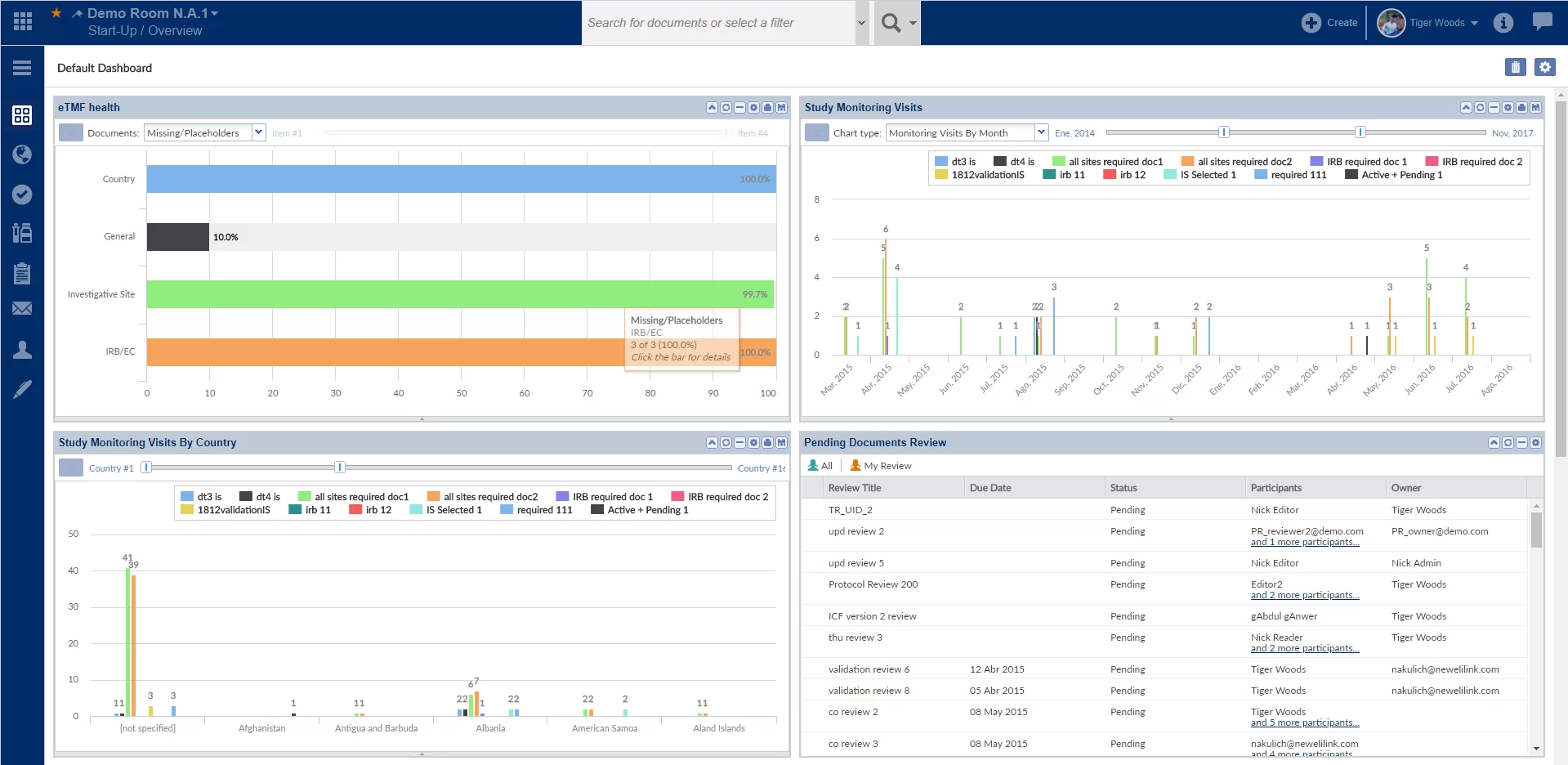1568x765 pixels.
Task: Toggle '1812validationIS' in By Country legend
Action: [226, 510]
